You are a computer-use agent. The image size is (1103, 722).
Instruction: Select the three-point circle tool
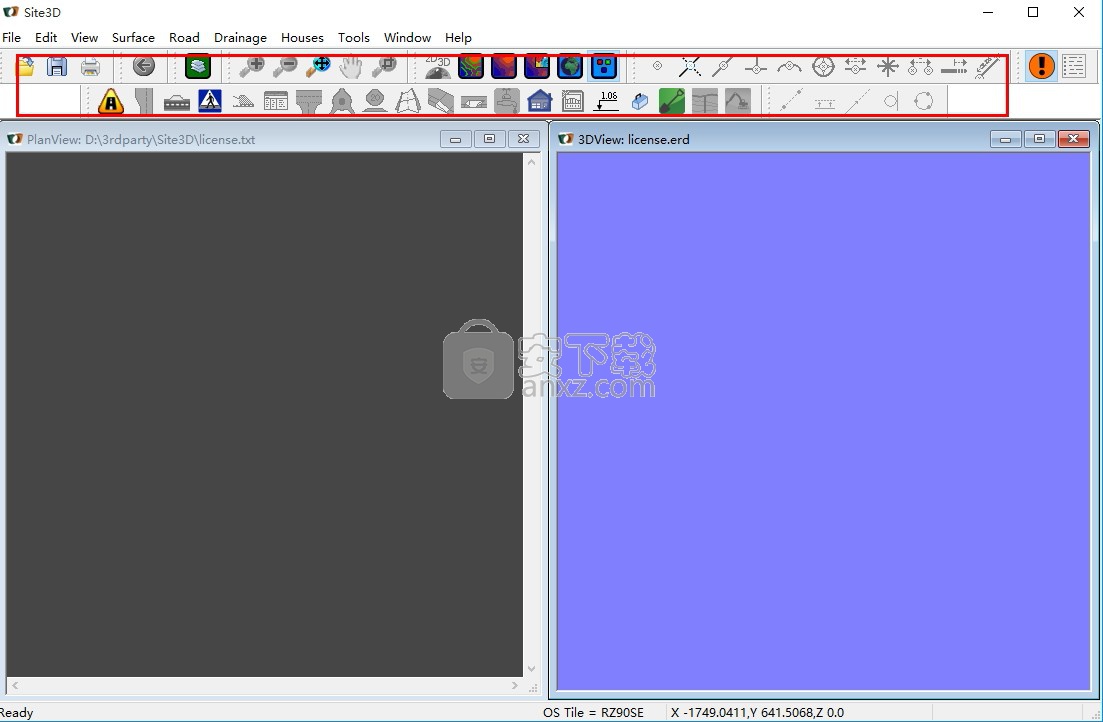[x=923, y=101]
